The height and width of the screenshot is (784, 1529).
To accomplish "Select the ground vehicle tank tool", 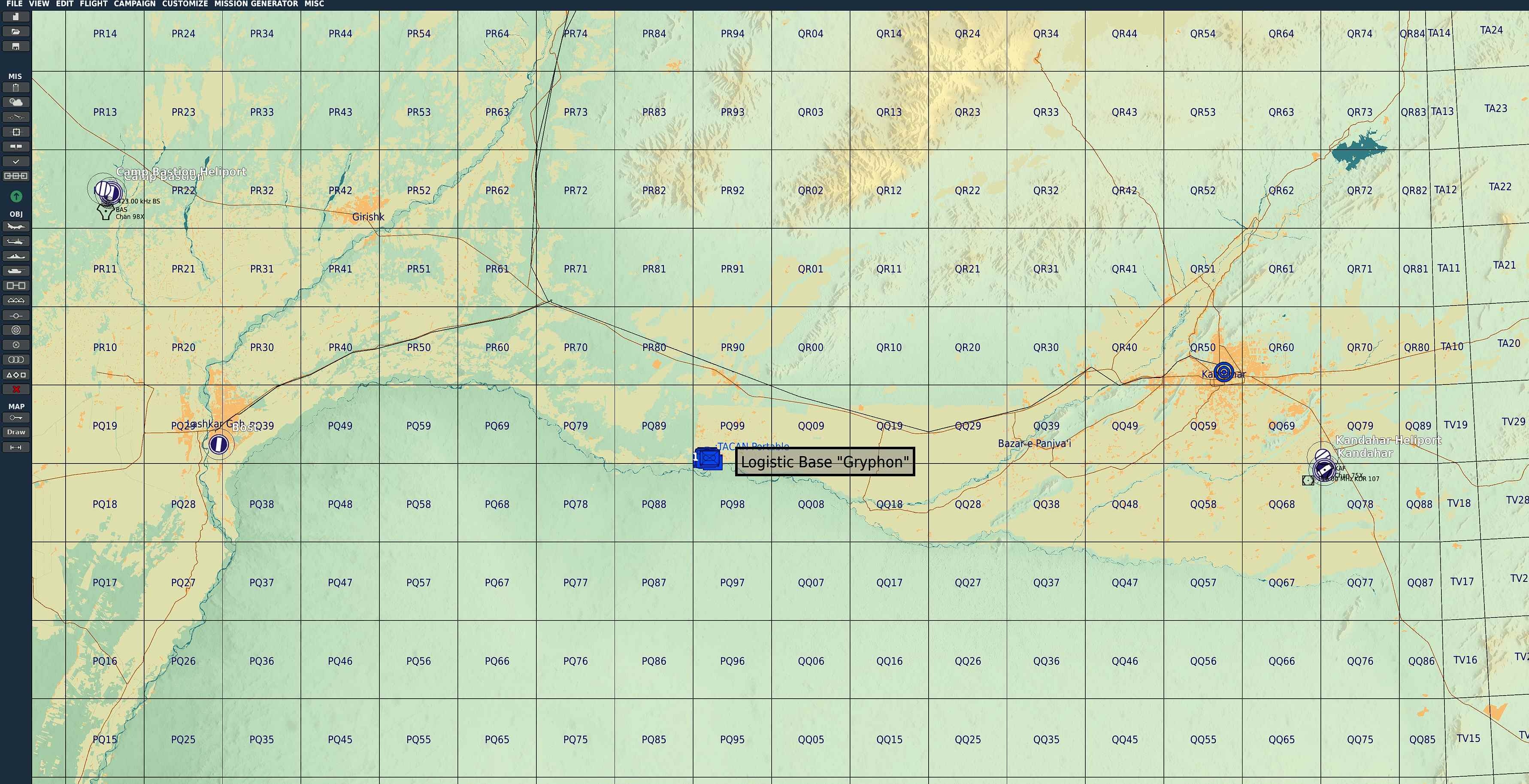I will pos(16,271).
